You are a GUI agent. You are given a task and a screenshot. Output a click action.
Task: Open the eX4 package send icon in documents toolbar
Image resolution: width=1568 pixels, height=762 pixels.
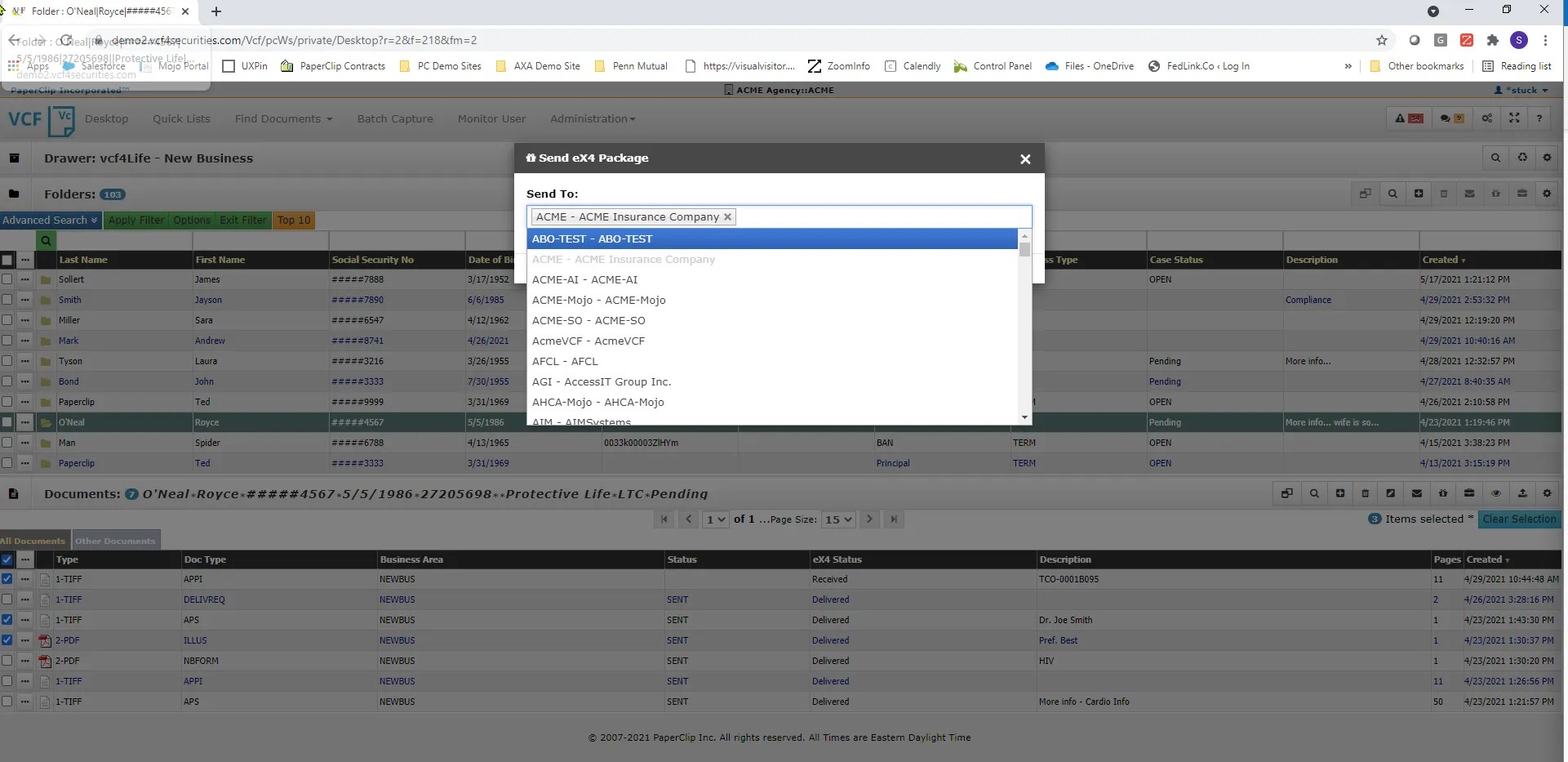[1444, 493]
